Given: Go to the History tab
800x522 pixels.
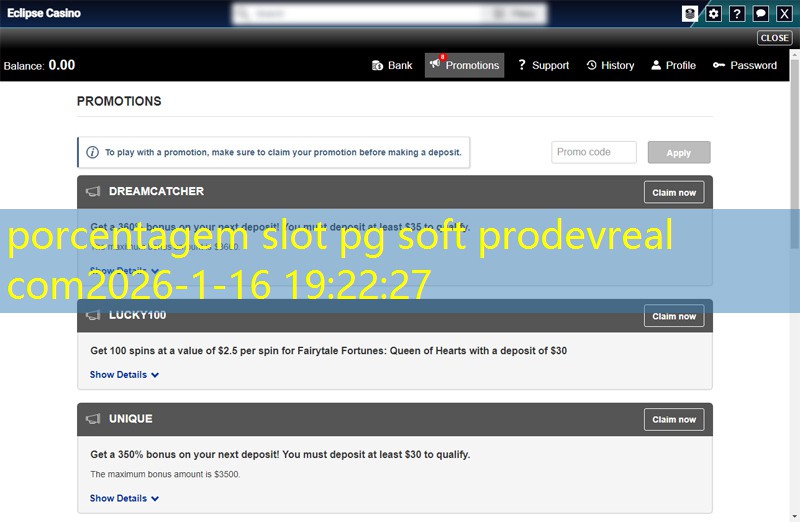Looking at the screenshot, I should click(610, 65).
